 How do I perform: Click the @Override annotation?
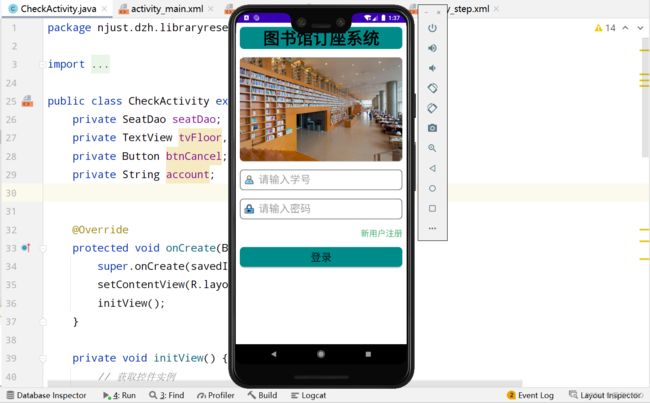point(100,230)
